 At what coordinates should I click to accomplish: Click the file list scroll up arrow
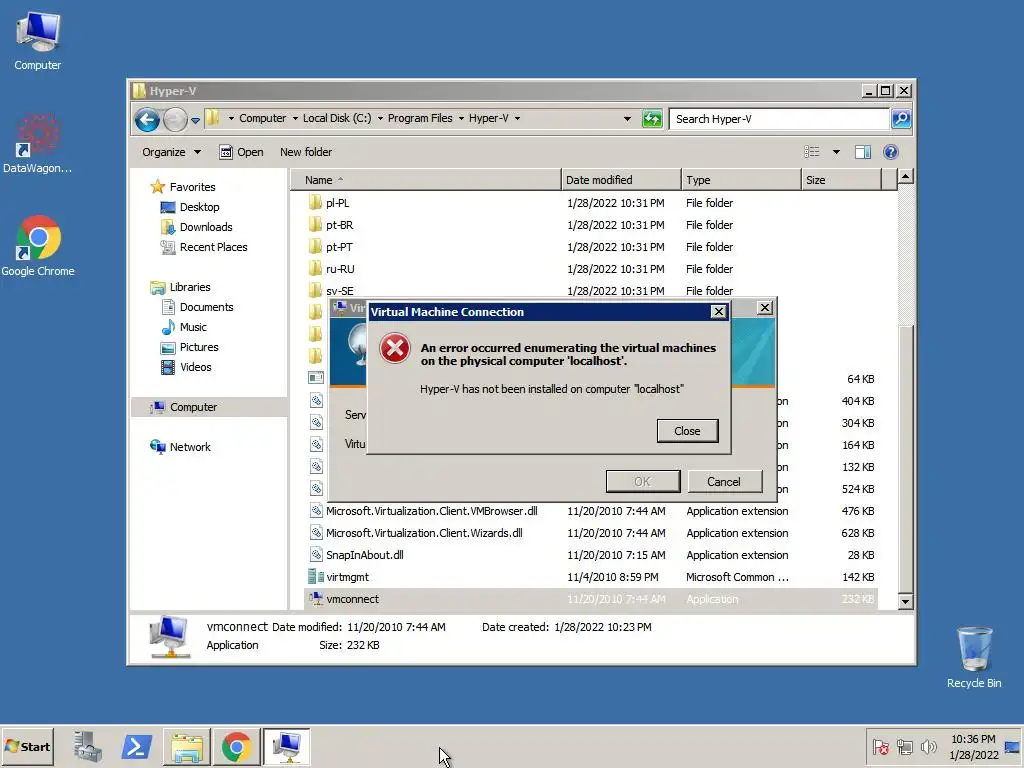click(x=905, y=176)
